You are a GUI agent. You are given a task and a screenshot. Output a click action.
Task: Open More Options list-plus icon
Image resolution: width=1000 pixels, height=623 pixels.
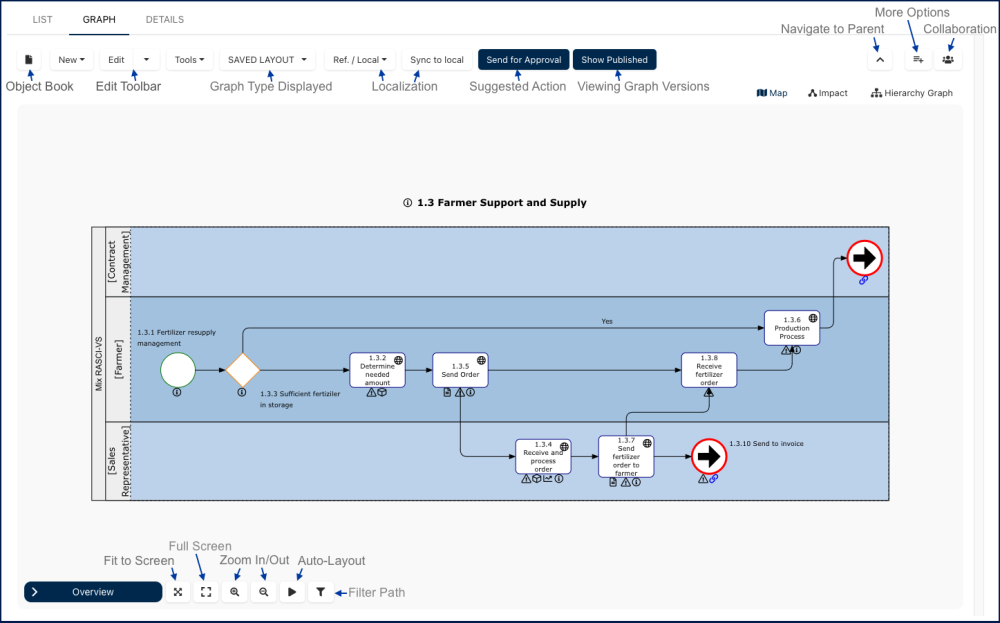tap(918, 59)
